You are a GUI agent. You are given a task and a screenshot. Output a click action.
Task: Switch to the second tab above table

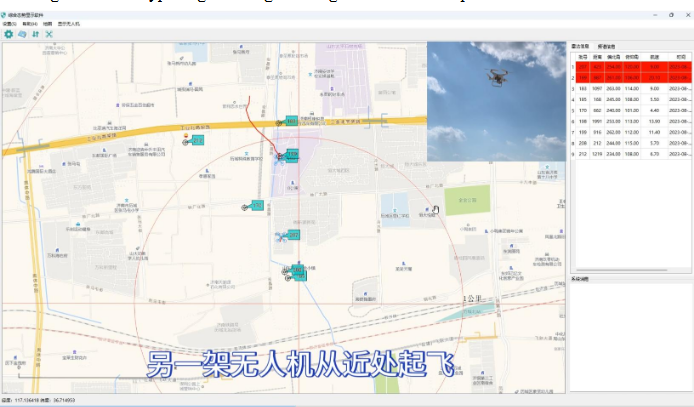click(x=606, y=46)
